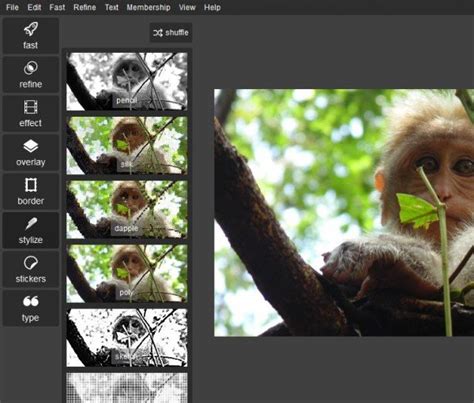
Task: Apply the pencil style thumbnail
Action: point(127,81)
